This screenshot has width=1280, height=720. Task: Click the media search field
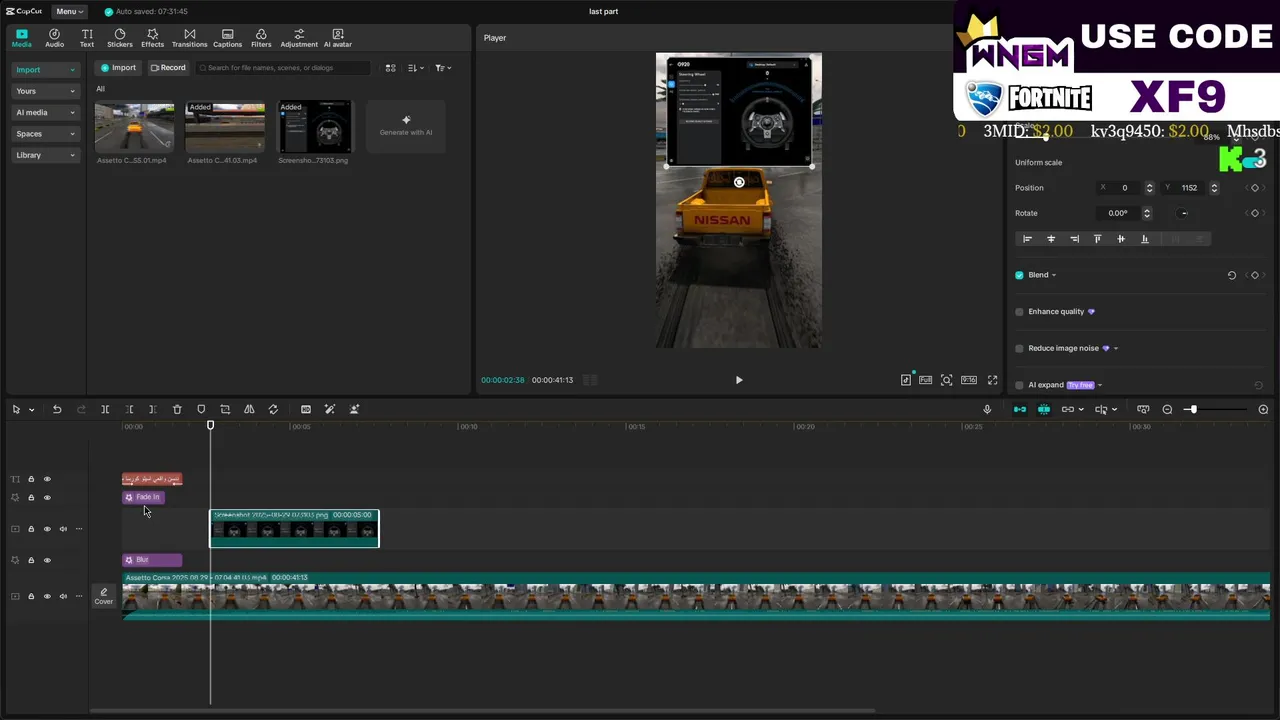pos(283,68)
